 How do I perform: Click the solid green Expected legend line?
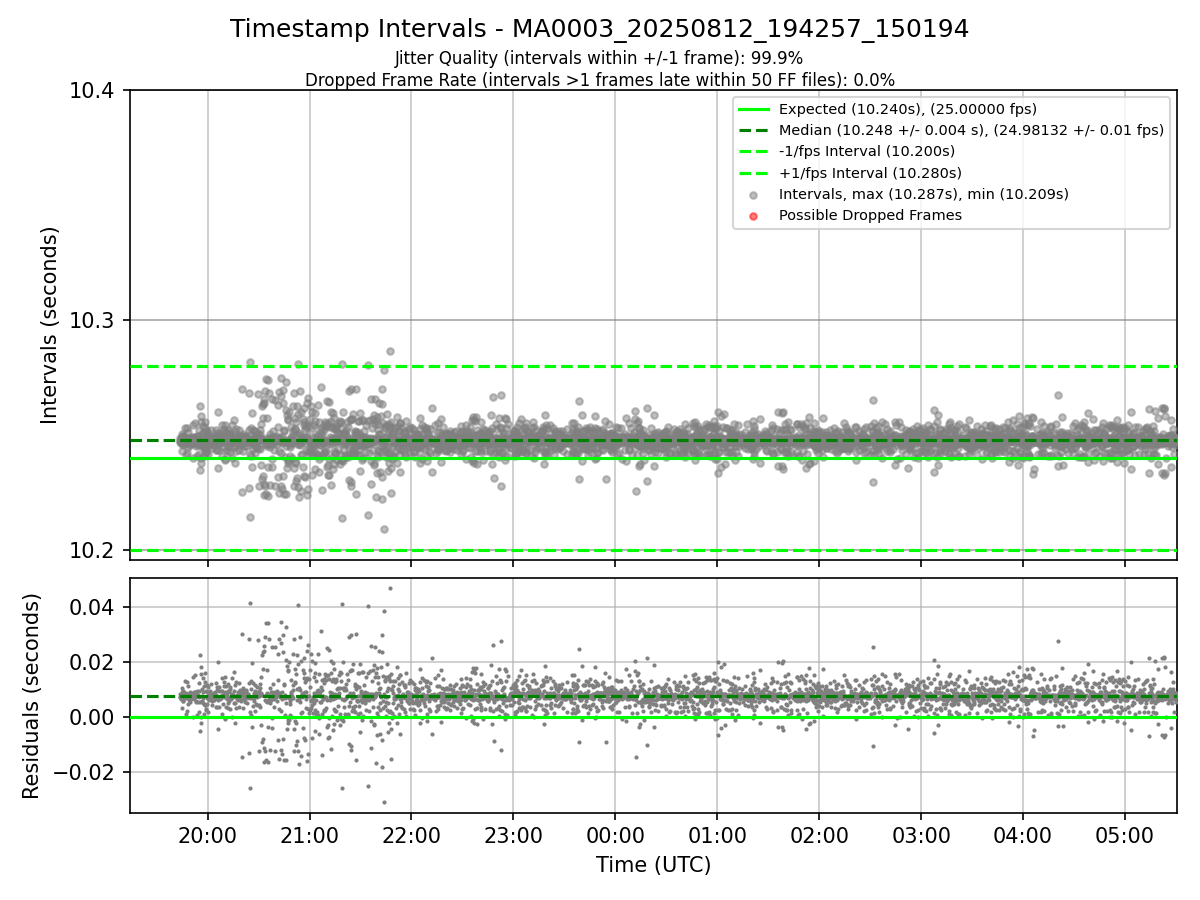754,110
